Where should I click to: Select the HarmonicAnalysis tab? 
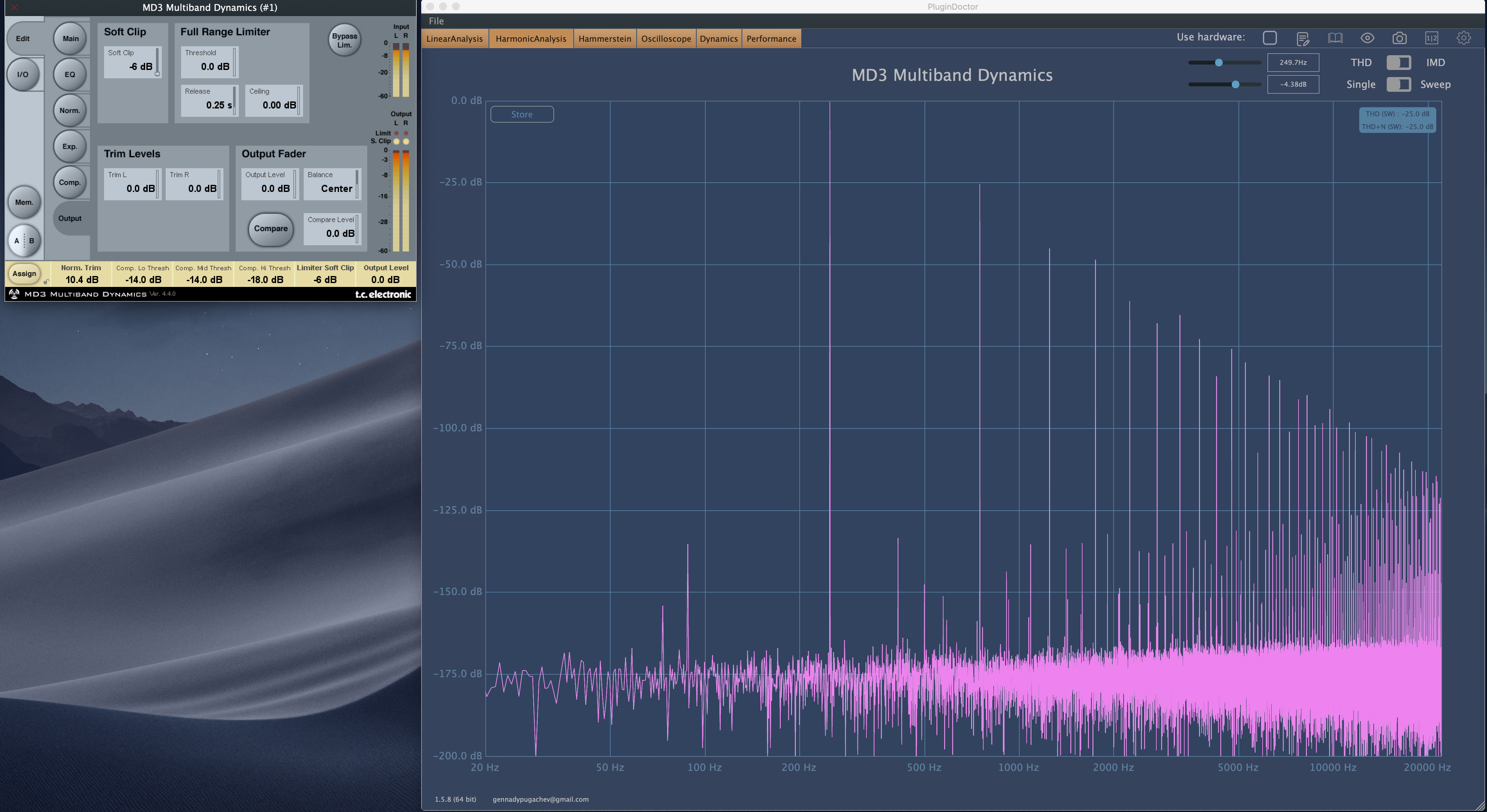[x=530, y=39]
